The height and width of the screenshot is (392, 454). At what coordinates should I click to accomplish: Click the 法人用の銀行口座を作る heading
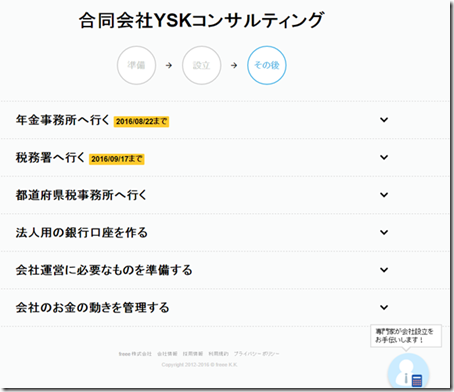[82, 233]
